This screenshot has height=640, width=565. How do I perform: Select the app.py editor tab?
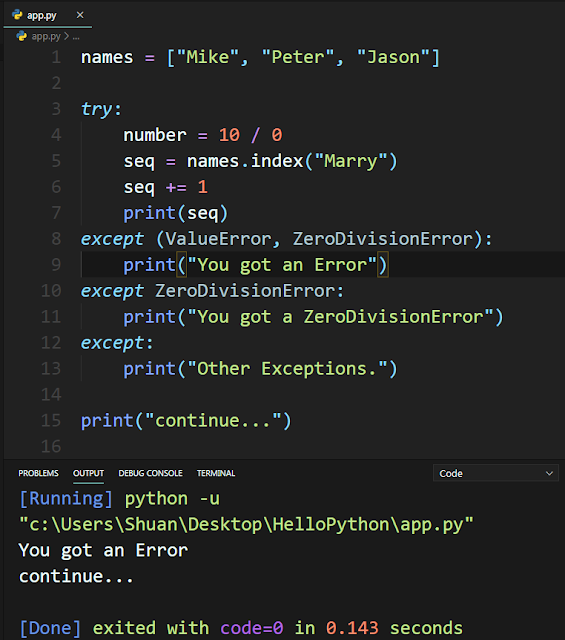click(x=47, y=16)
